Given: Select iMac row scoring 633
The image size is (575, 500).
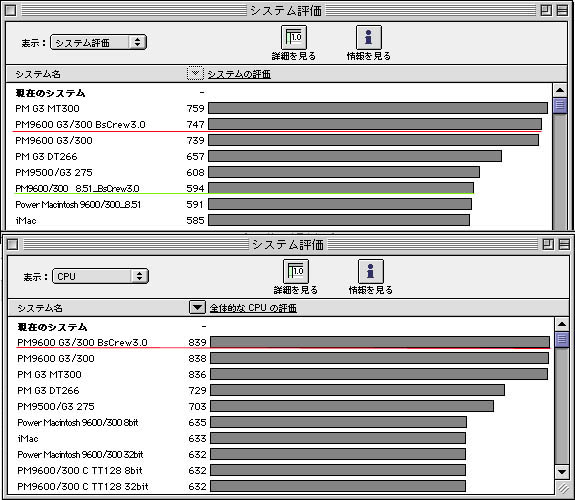Looking at the screenshot, I should (x=281, y=438).
